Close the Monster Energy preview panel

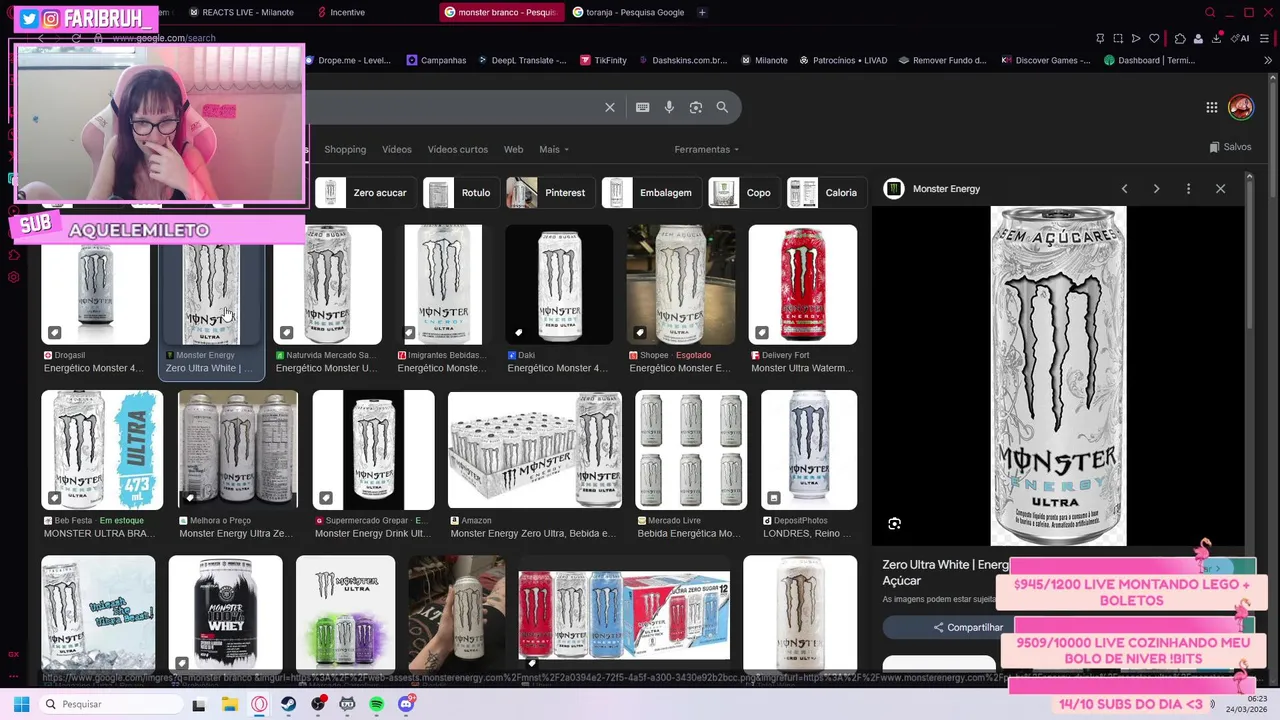coord(1220,189)
